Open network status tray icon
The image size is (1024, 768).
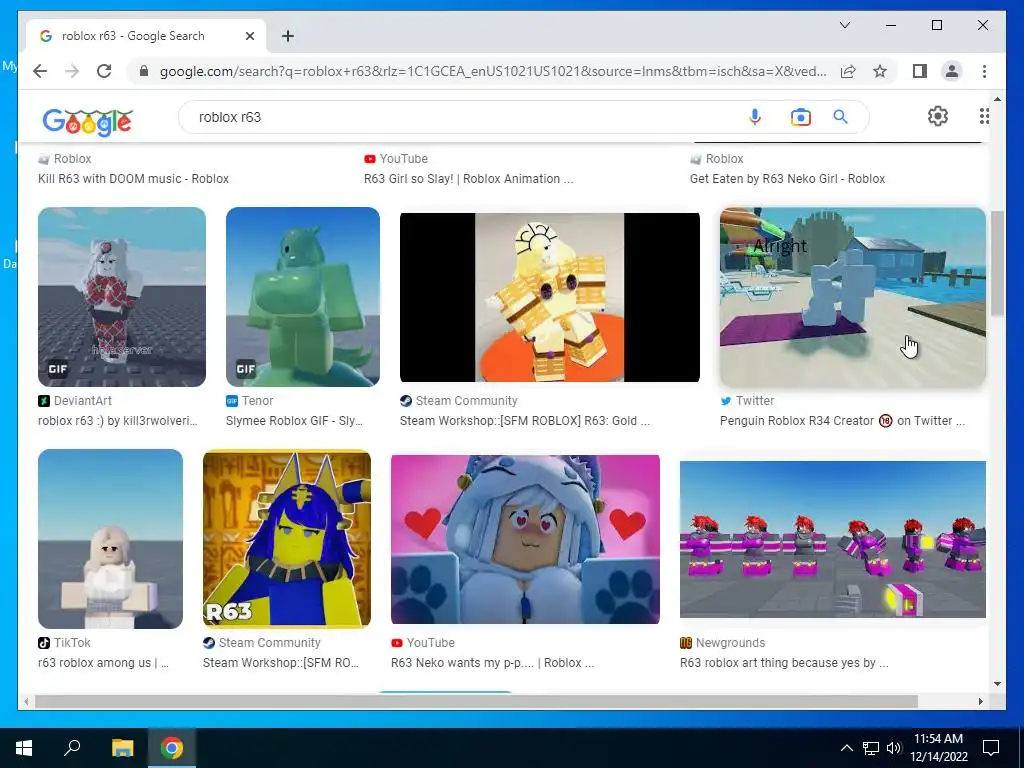(871, 748)
